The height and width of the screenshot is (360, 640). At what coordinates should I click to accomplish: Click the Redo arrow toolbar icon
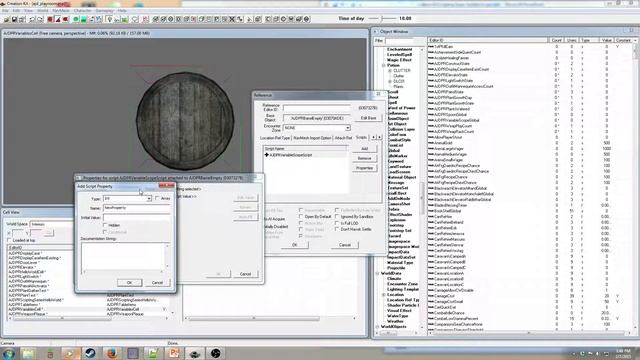[x=40, y=19]
